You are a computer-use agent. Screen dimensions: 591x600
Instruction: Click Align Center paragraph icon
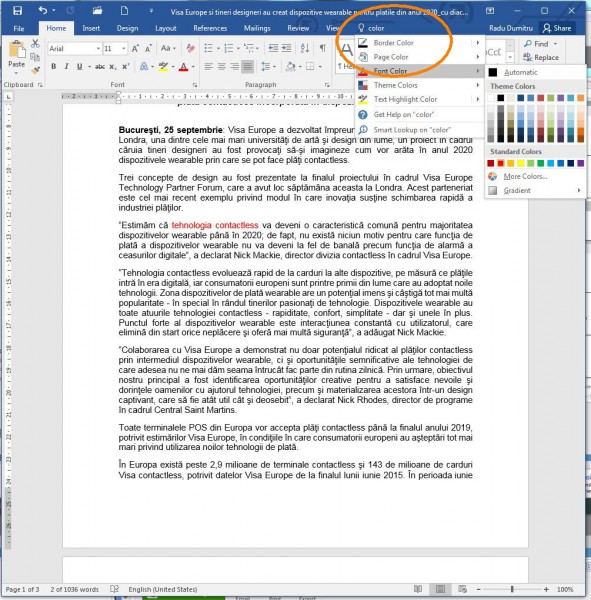click(221, 67)
